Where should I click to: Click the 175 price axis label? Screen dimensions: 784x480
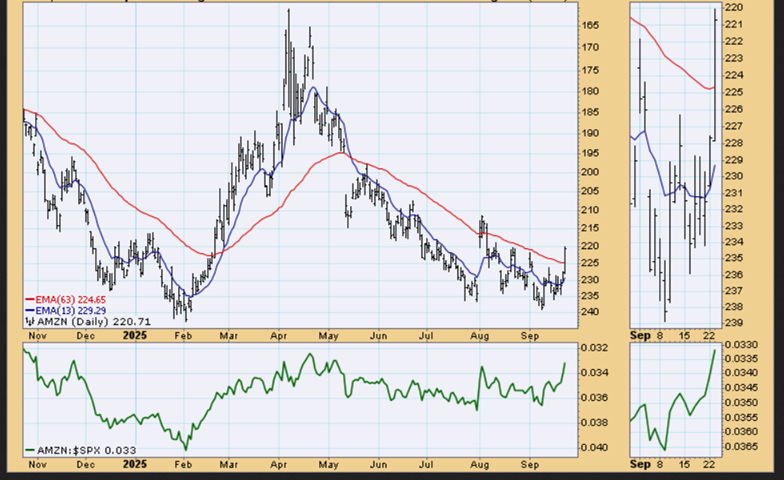(x=591, y=70)
